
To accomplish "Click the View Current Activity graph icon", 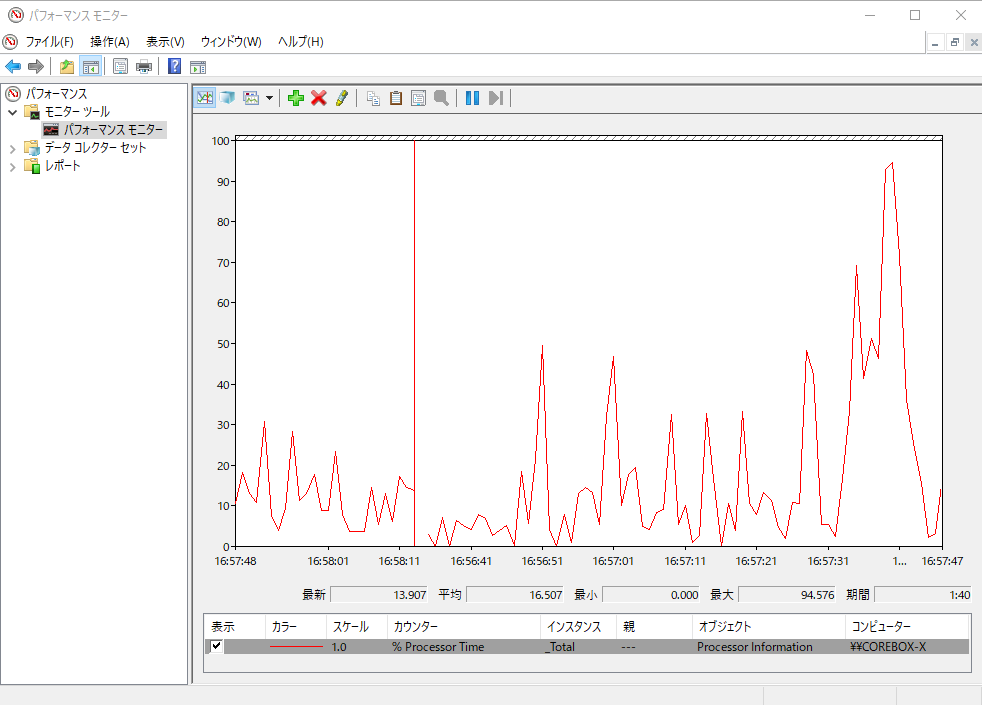I will (x=205, y=98).
